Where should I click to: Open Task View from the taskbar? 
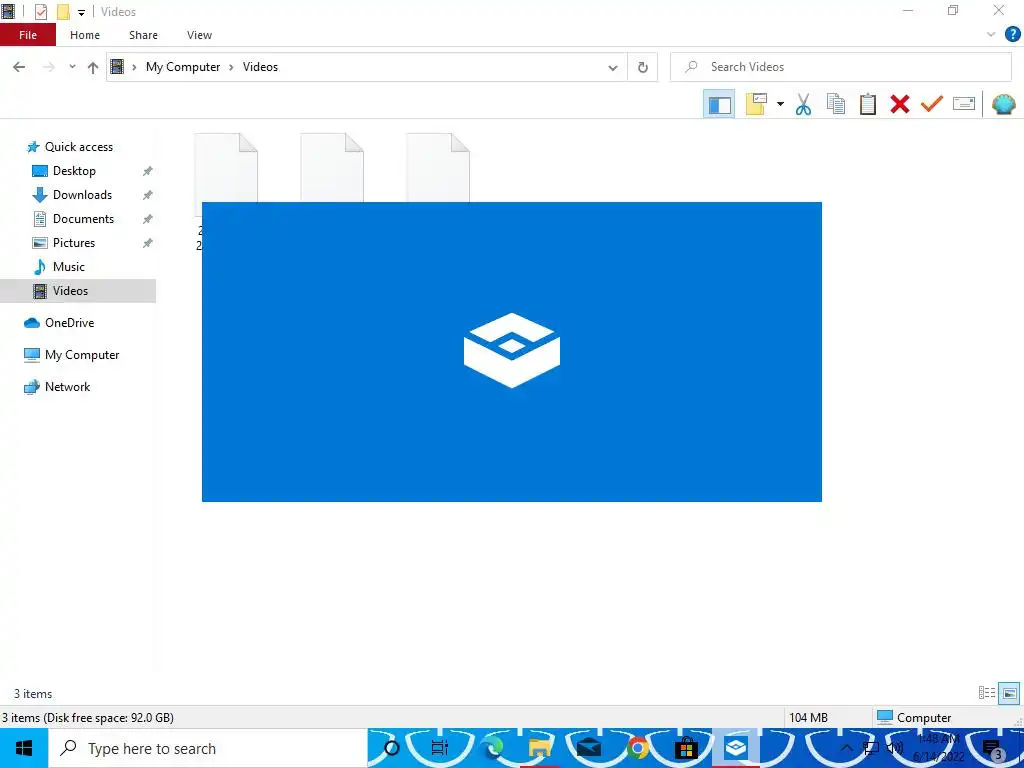(440, 748)
